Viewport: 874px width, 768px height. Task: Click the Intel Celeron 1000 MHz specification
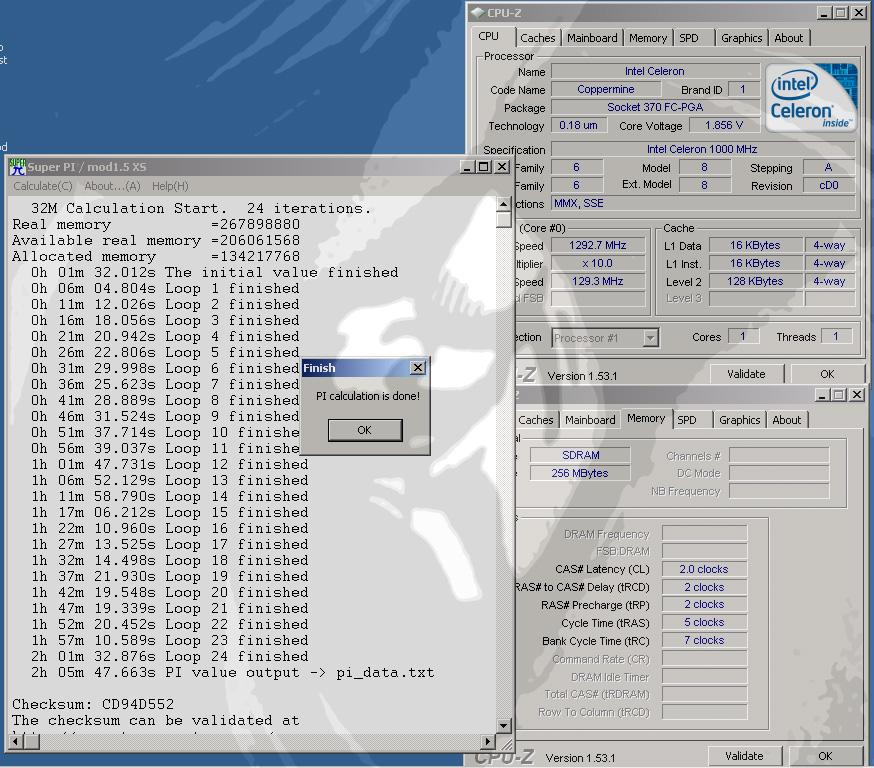702,149
